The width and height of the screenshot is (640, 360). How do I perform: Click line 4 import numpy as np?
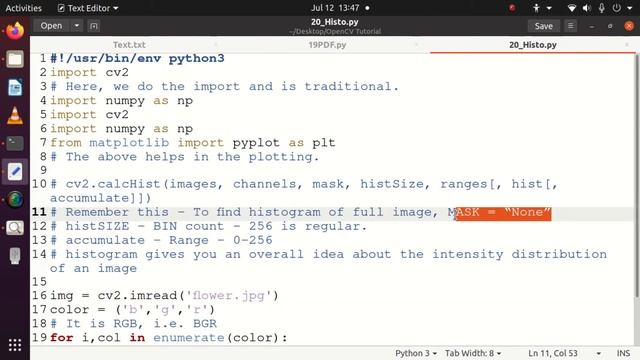(x=121, y=100)
